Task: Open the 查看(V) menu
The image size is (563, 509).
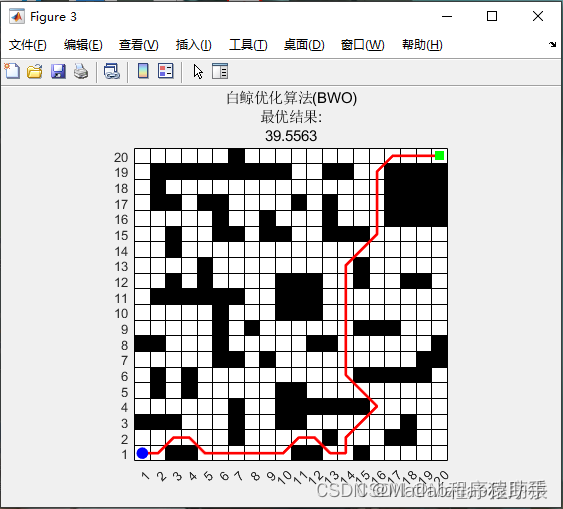Action: point(139,45)
